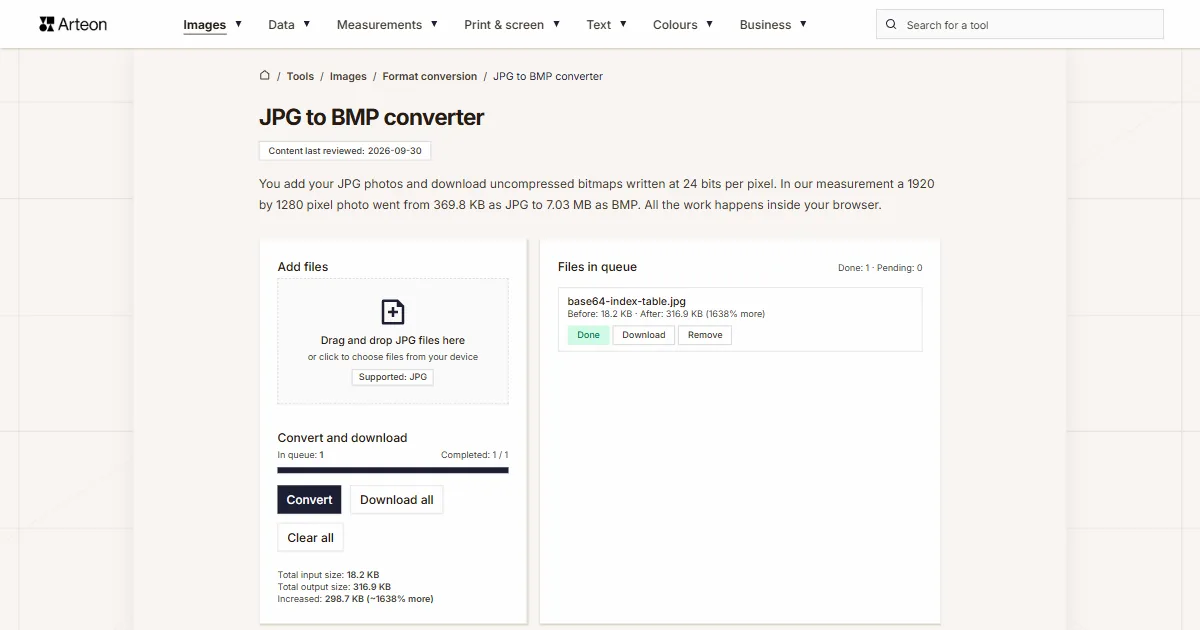Expand the Images menu arrow
Image resolution: width=1200 pixels, height=630 pixels.
pos(238,24)
